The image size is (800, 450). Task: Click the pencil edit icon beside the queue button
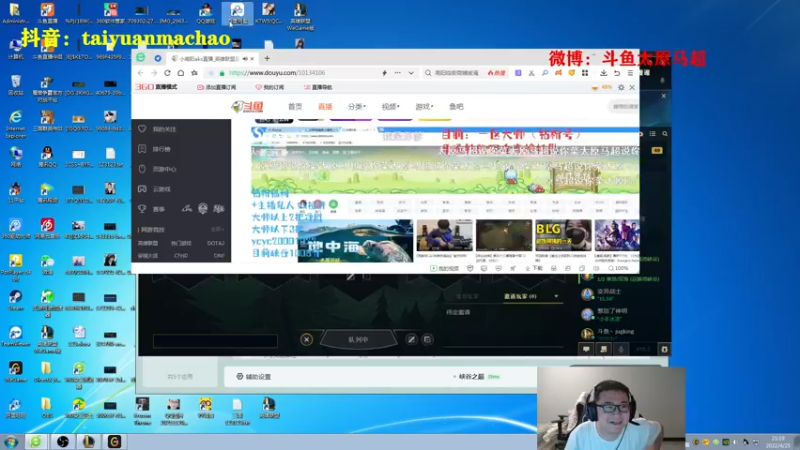coord(411,339)
